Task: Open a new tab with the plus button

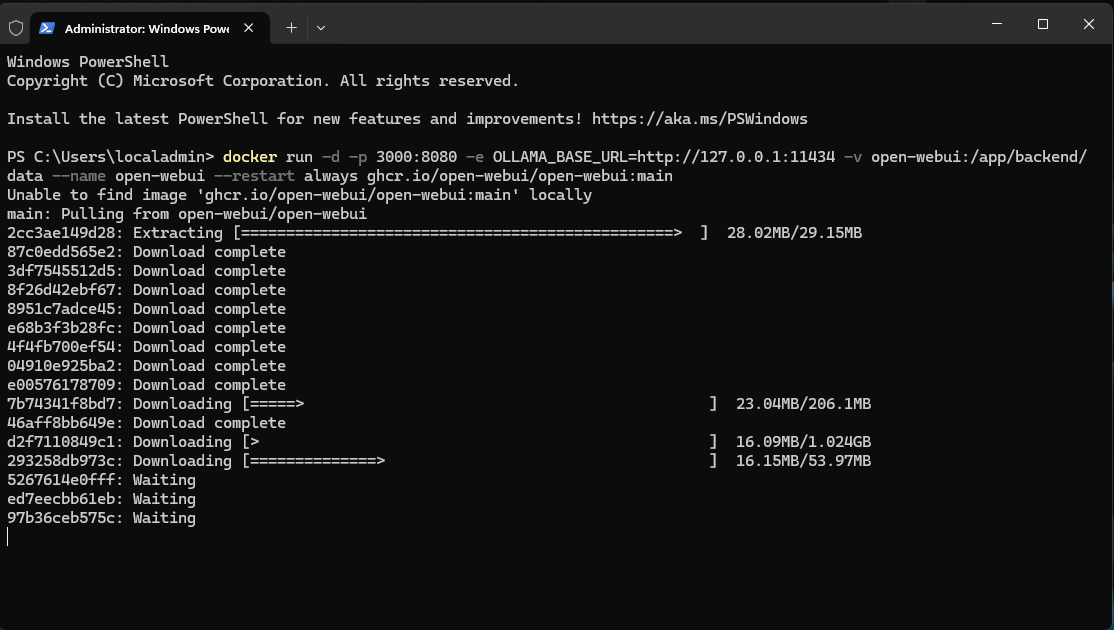Action: coord(291,28)
